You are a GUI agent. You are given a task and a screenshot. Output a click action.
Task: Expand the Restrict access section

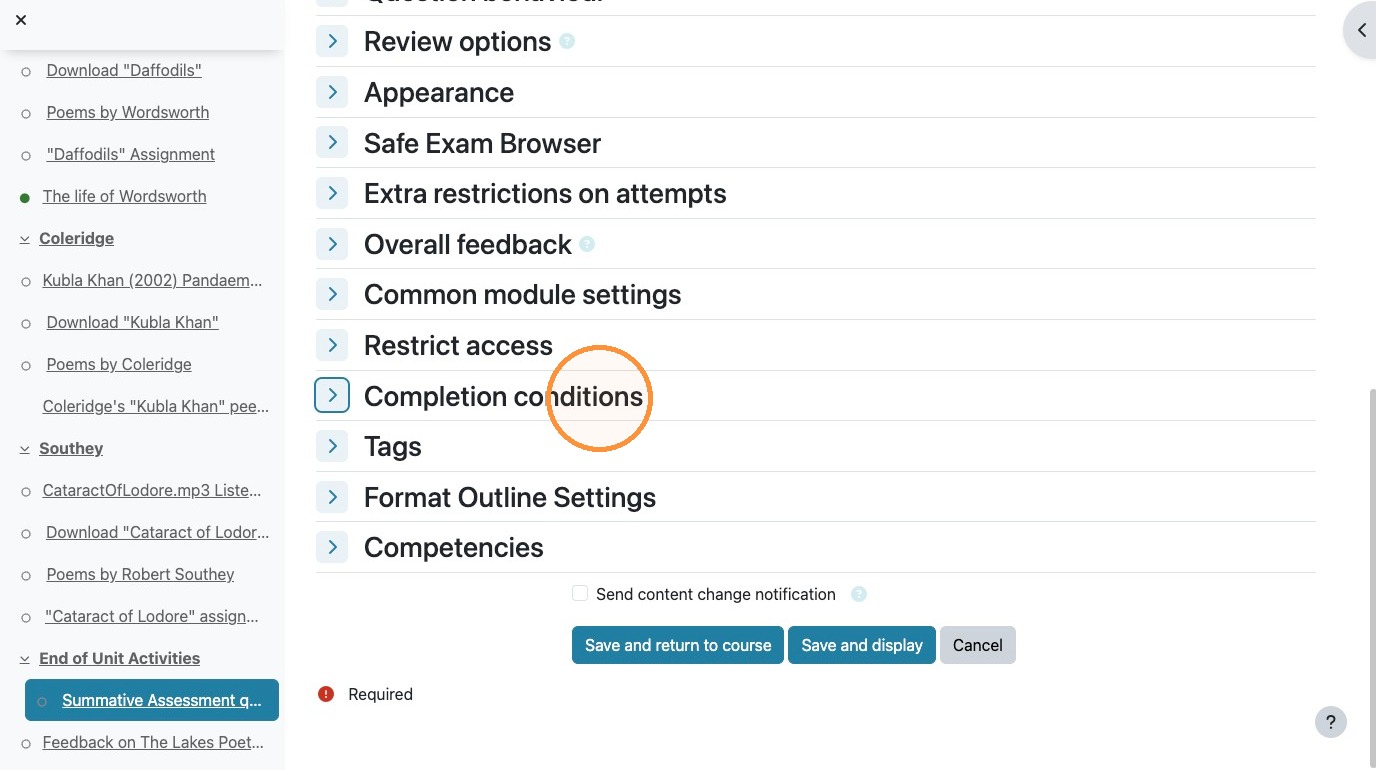(332, 345)
